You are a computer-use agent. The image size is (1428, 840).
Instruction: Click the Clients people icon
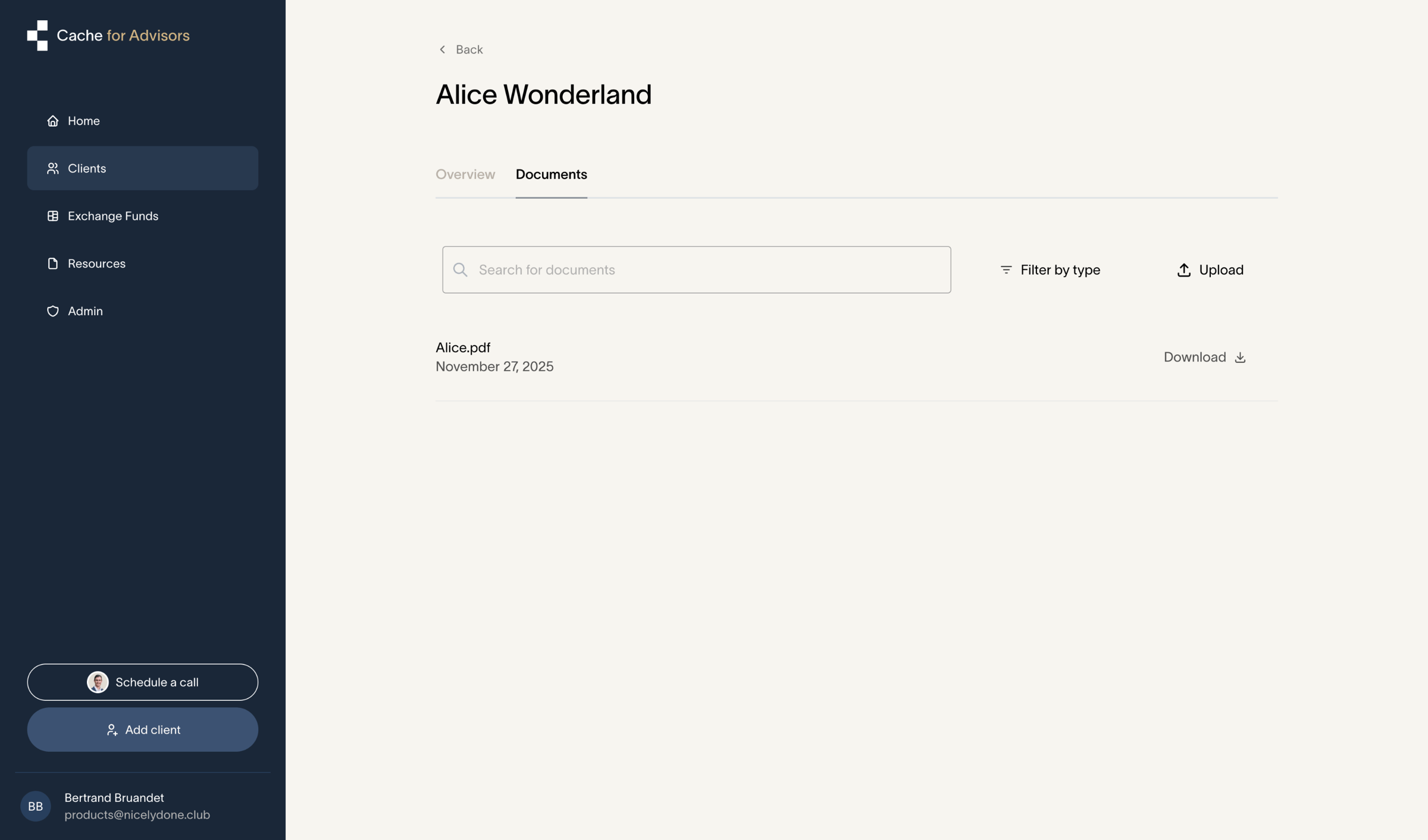click(53, 168)
